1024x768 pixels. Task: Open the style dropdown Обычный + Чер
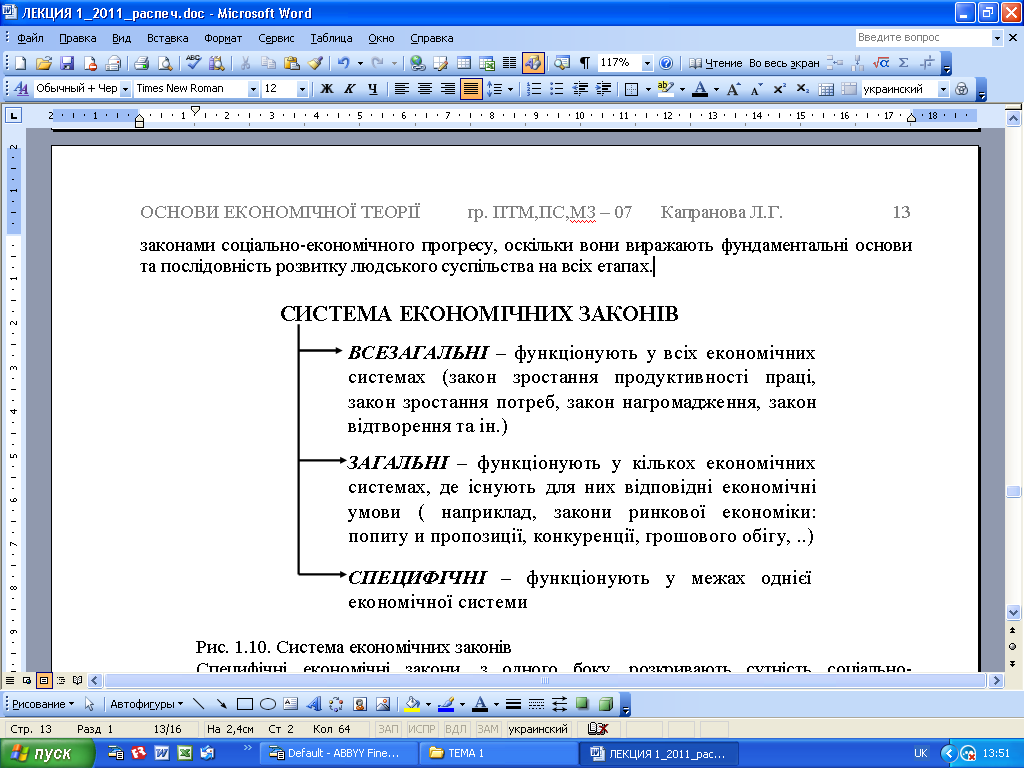[x=125, y=89]
